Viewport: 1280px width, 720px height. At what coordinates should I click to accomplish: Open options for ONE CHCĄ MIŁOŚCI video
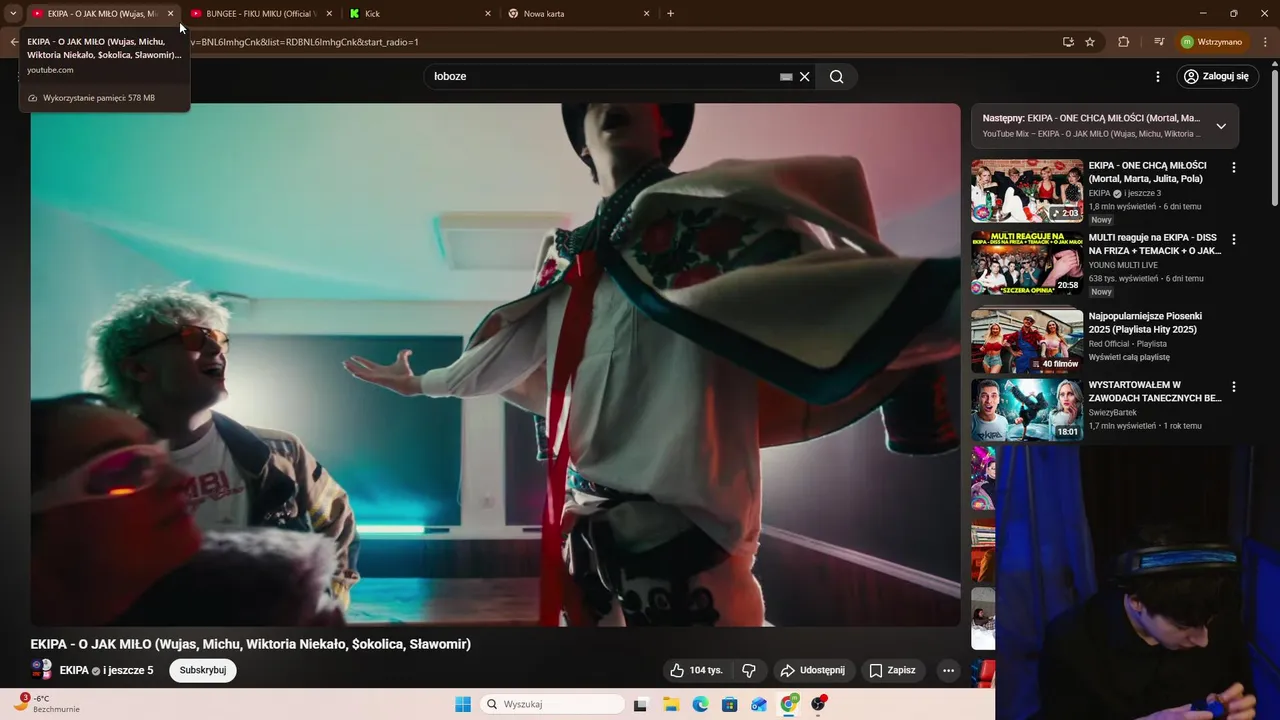tap(1233, 167)
